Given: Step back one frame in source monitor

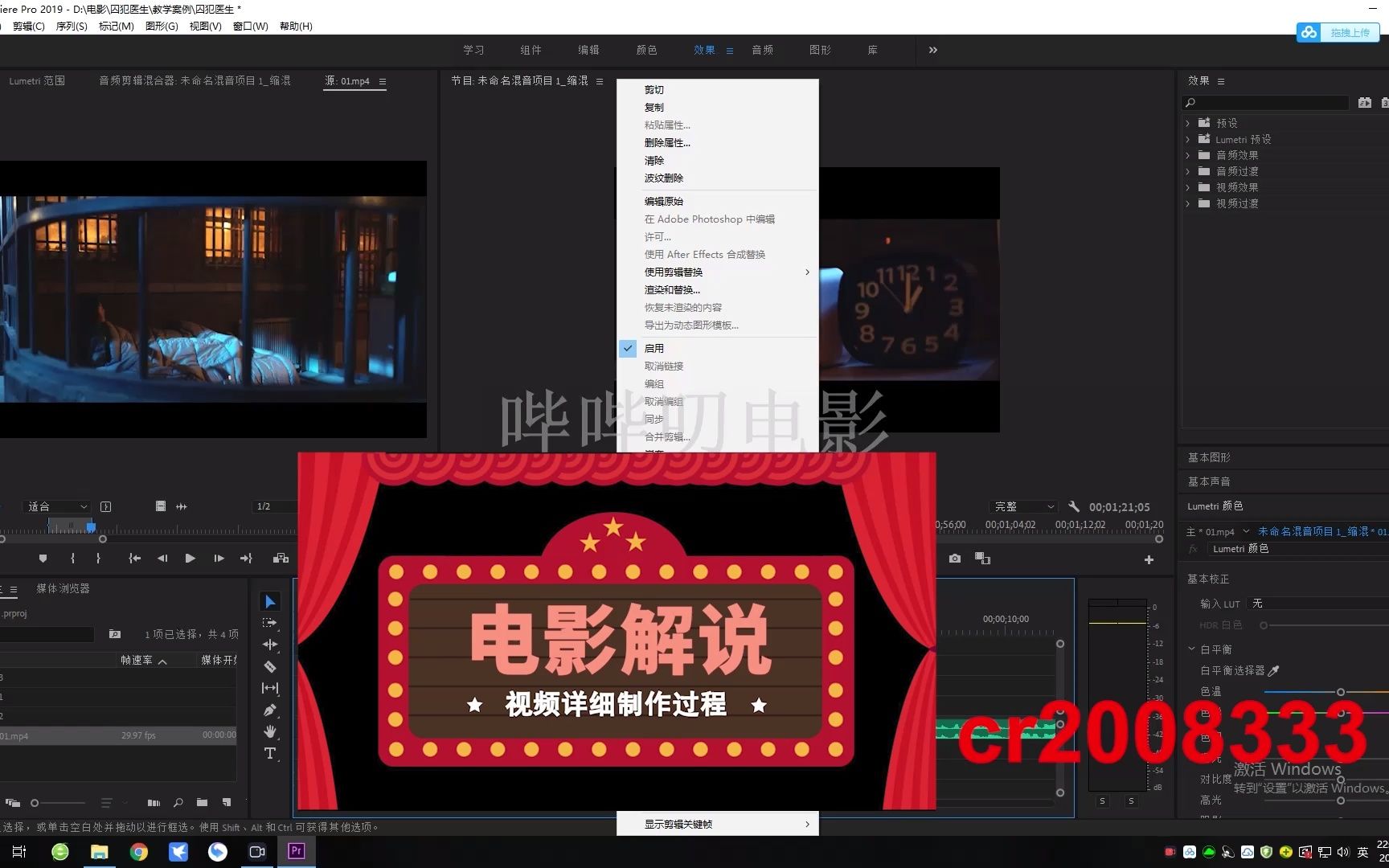Looking at the screenshot, I should click(162, 558).
